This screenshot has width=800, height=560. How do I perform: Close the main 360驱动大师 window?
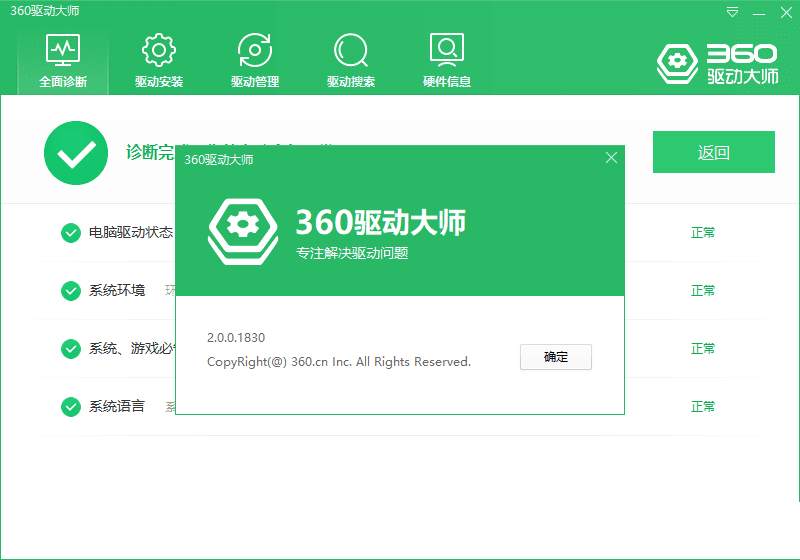pyautogui.click(x=786, y=13)
